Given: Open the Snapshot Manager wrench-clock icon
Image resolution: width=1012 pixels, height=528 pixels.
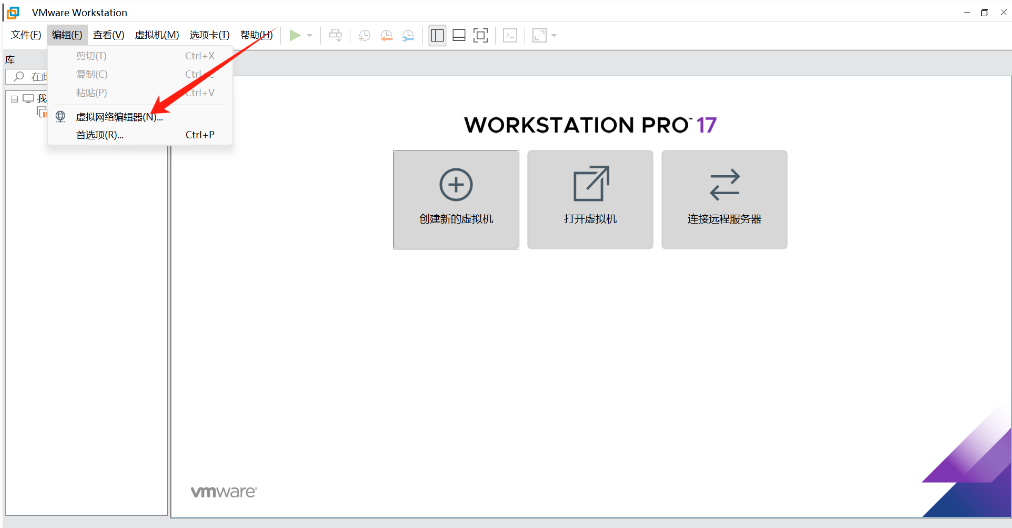Looking at the screenshot, I should (408, 36).
